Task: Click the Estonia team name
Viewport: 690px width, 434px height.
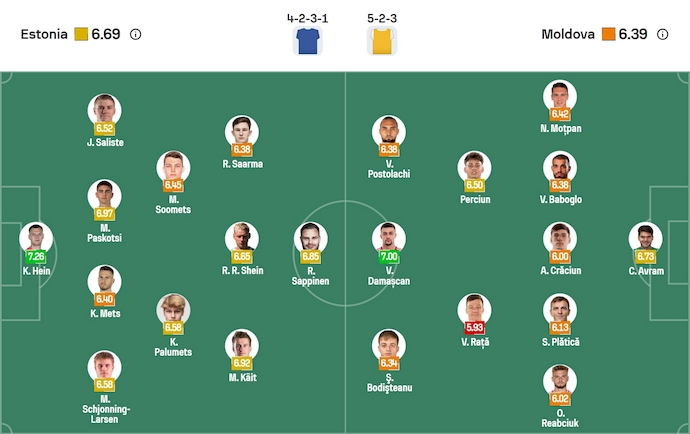Action: (x=44, y=34)
